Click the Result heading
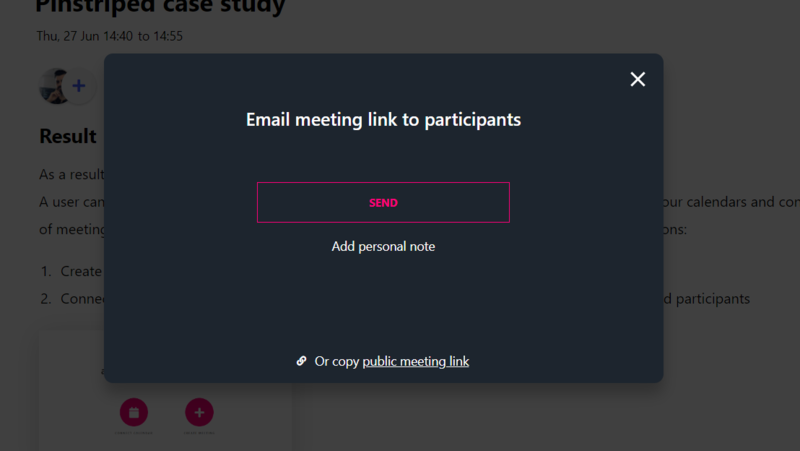The height and width of the screenshot is (451, 800). [x=68, y=136]
